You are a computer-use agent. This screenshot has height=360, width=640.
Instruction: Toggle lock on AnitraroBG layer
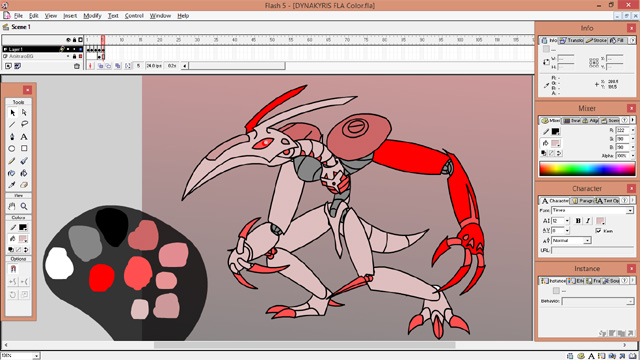coord(74,56)
